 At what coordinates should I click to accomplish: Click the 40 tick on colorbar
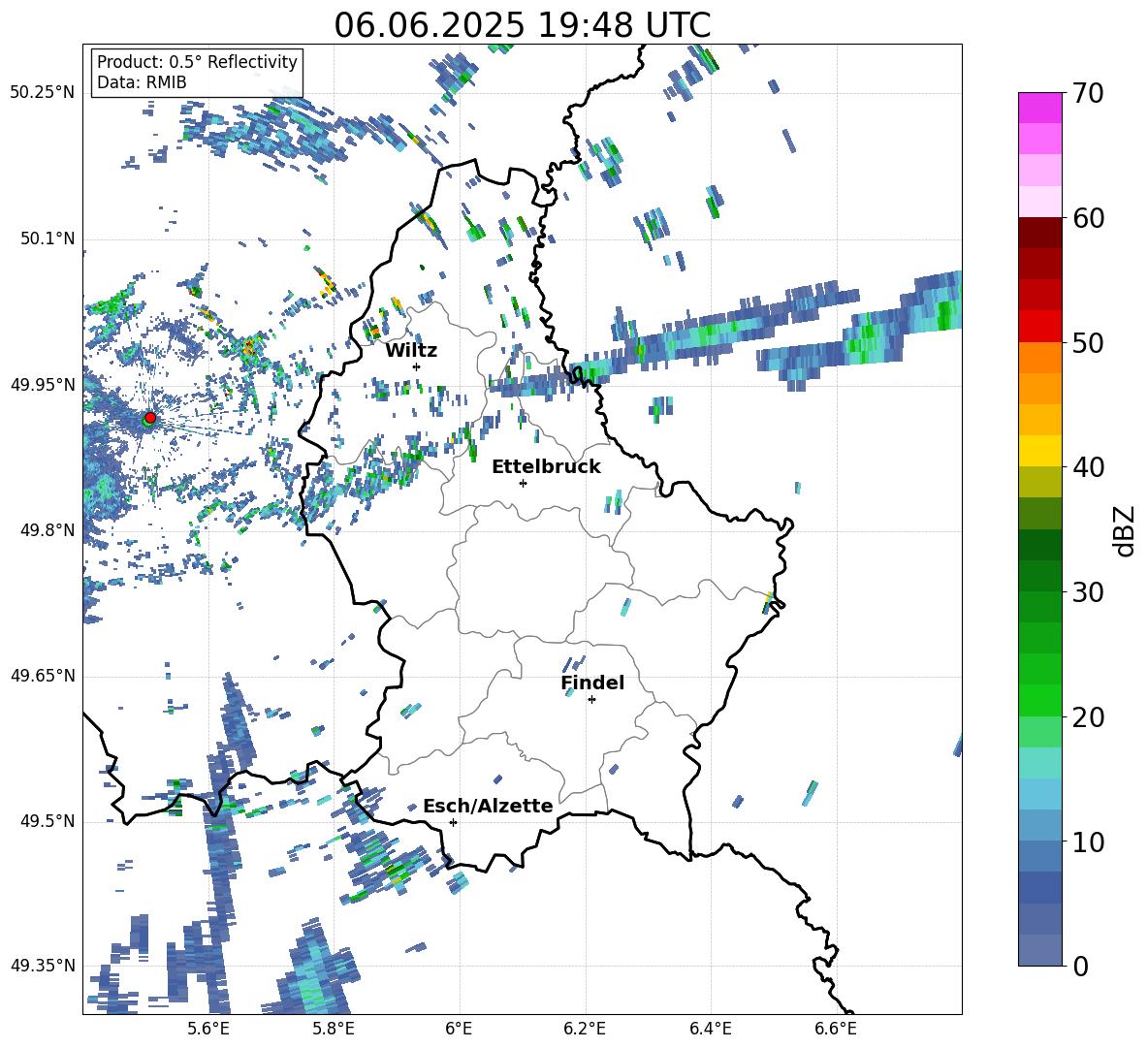[1089, 467]
